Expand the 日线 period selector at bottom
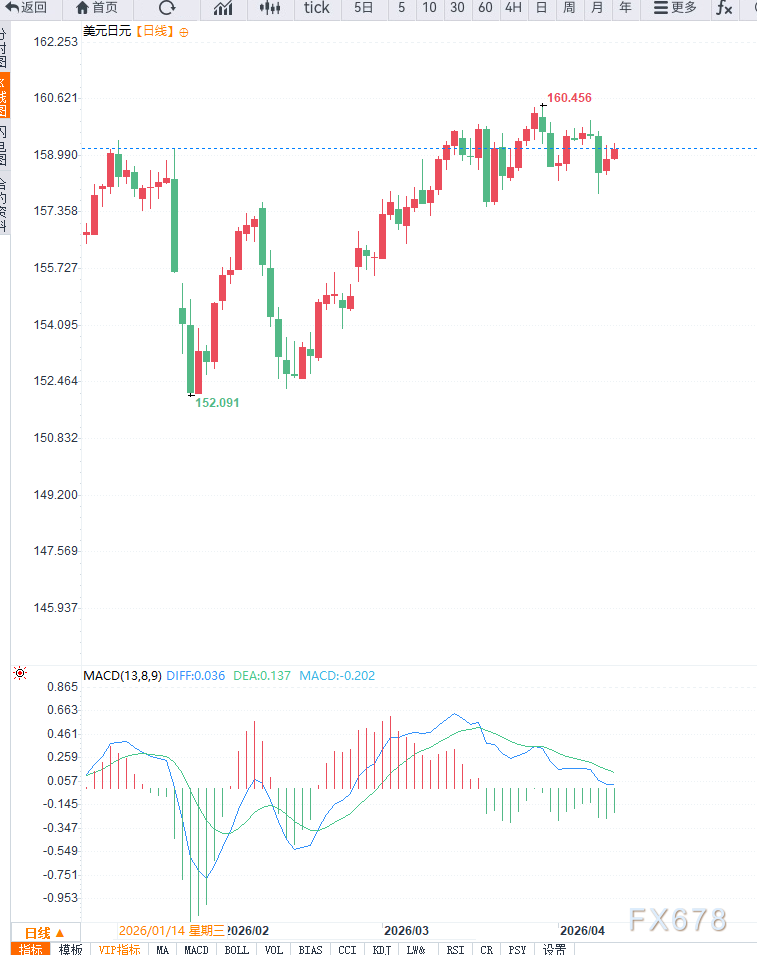This screenshot has width=757, height=955. pyautogui.click(x=44, y=932)
